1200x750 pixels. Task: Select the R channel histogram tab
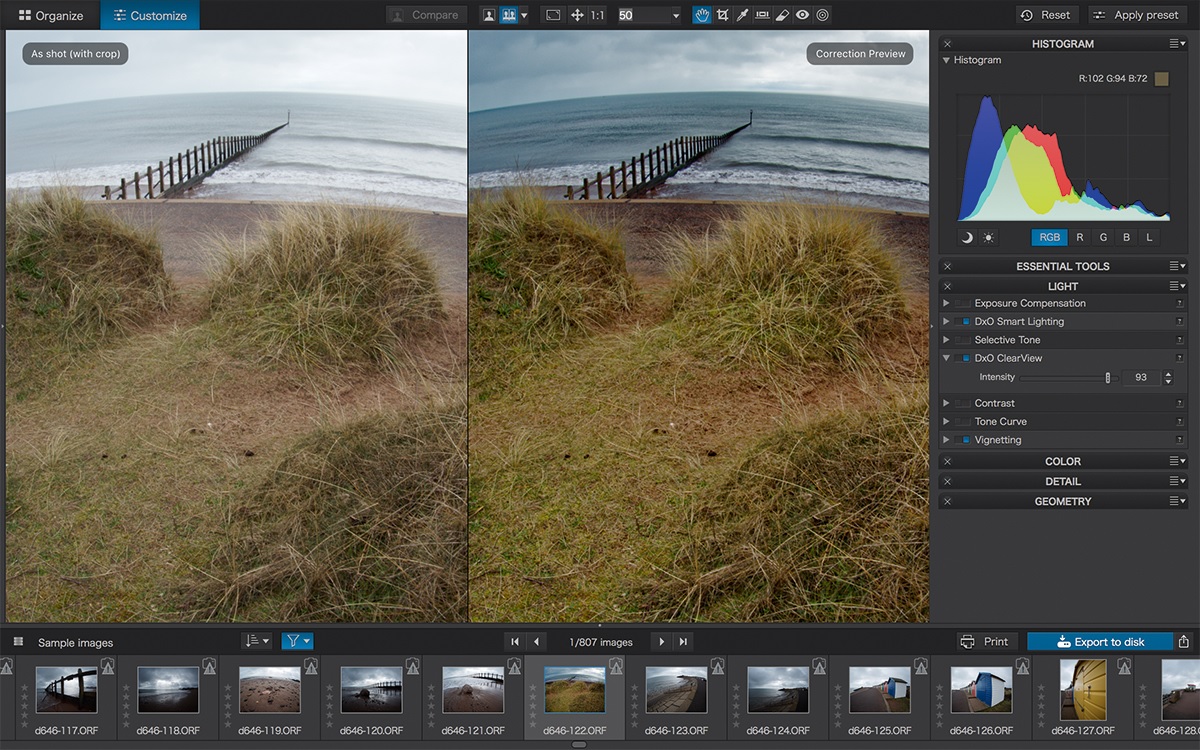click(1080, 237)
